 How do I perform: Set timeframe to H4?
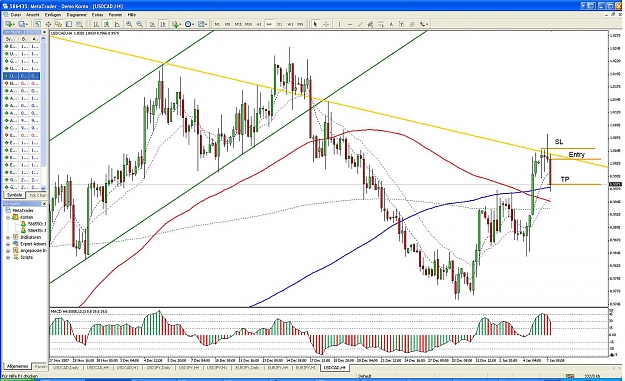pyautogui.click(x=269, y=24)
